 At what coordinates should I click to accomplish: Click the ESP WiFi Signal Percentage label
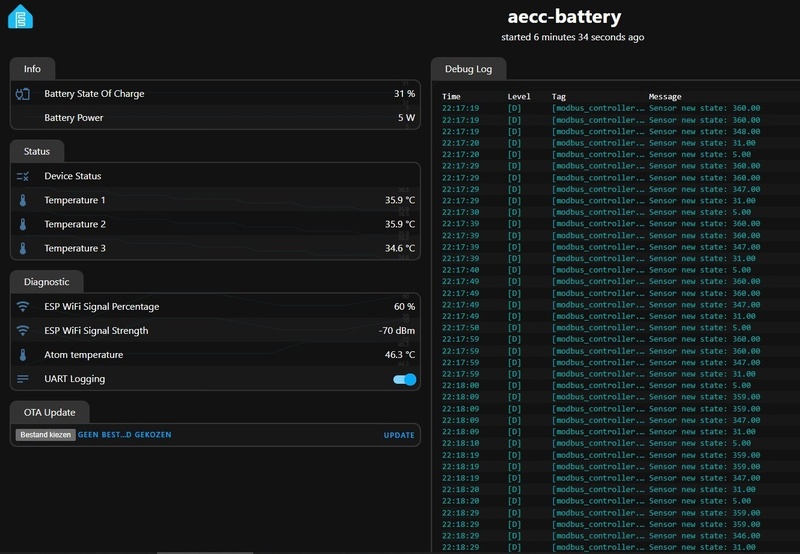pyautogui.click(x=102, y=307)
